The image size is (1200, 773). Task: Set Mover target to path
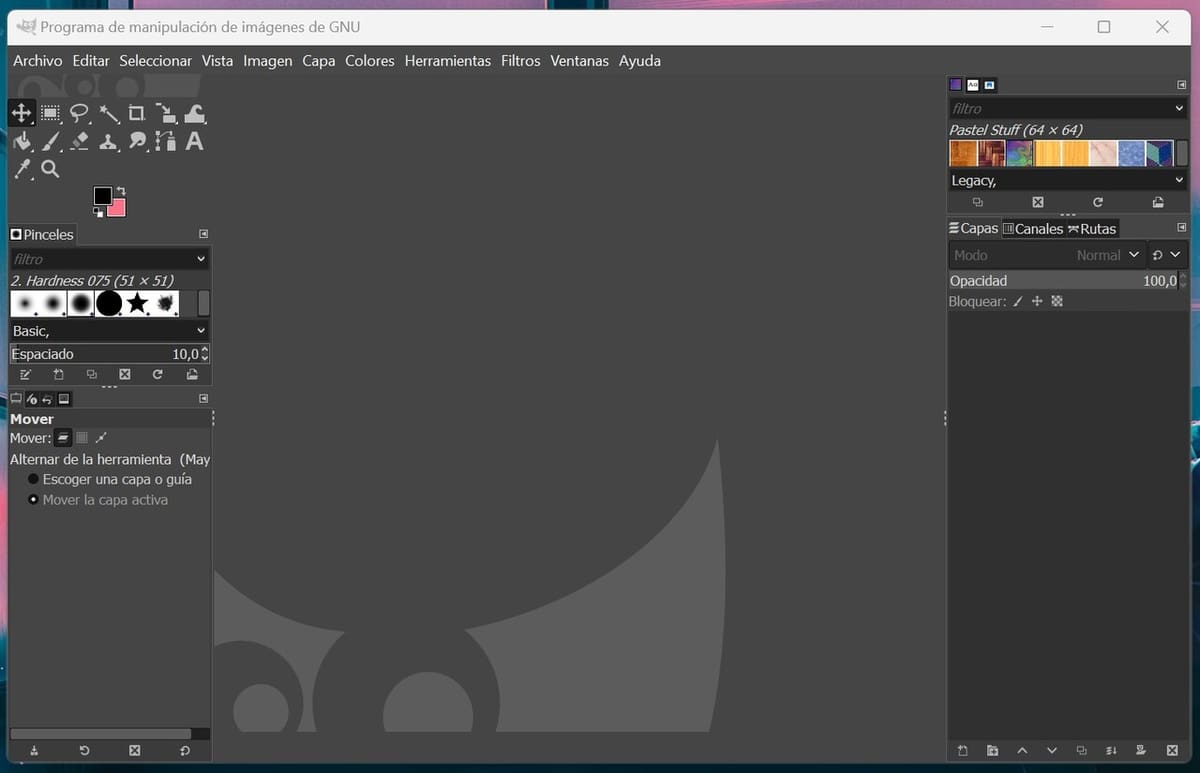101,438
